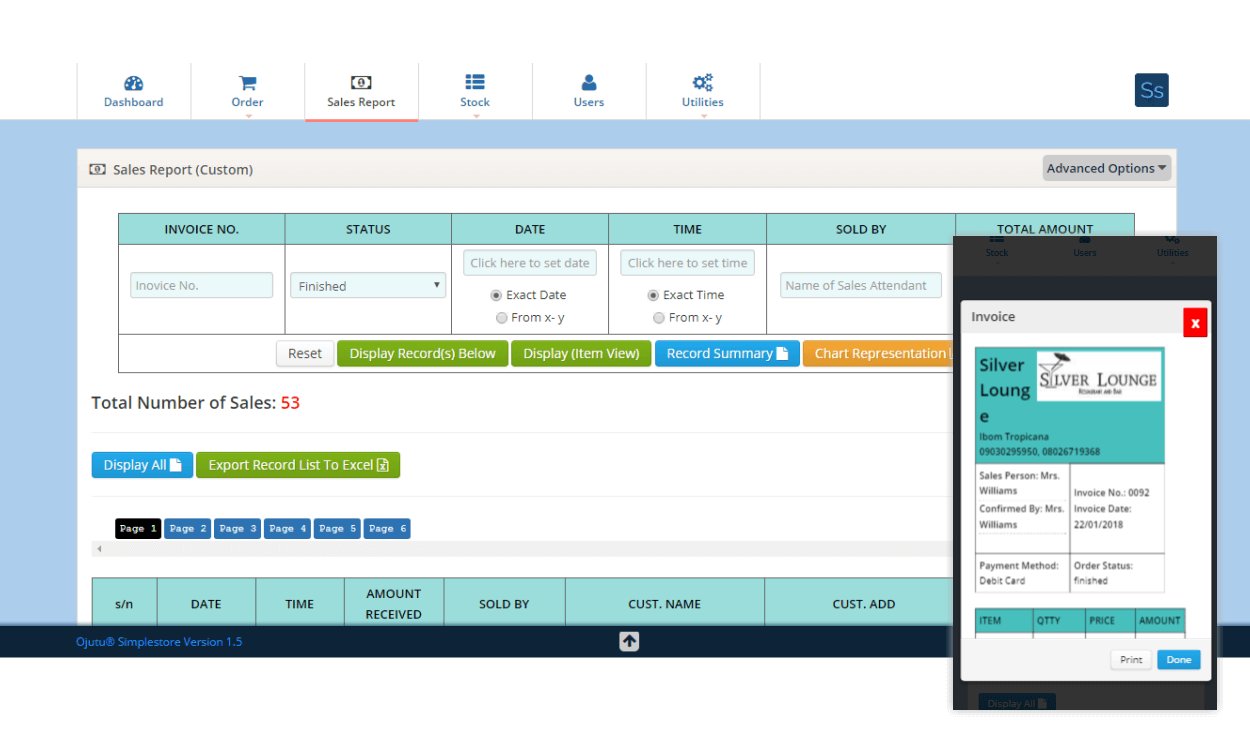Focus the Invoice No. input field

[201, 285]
